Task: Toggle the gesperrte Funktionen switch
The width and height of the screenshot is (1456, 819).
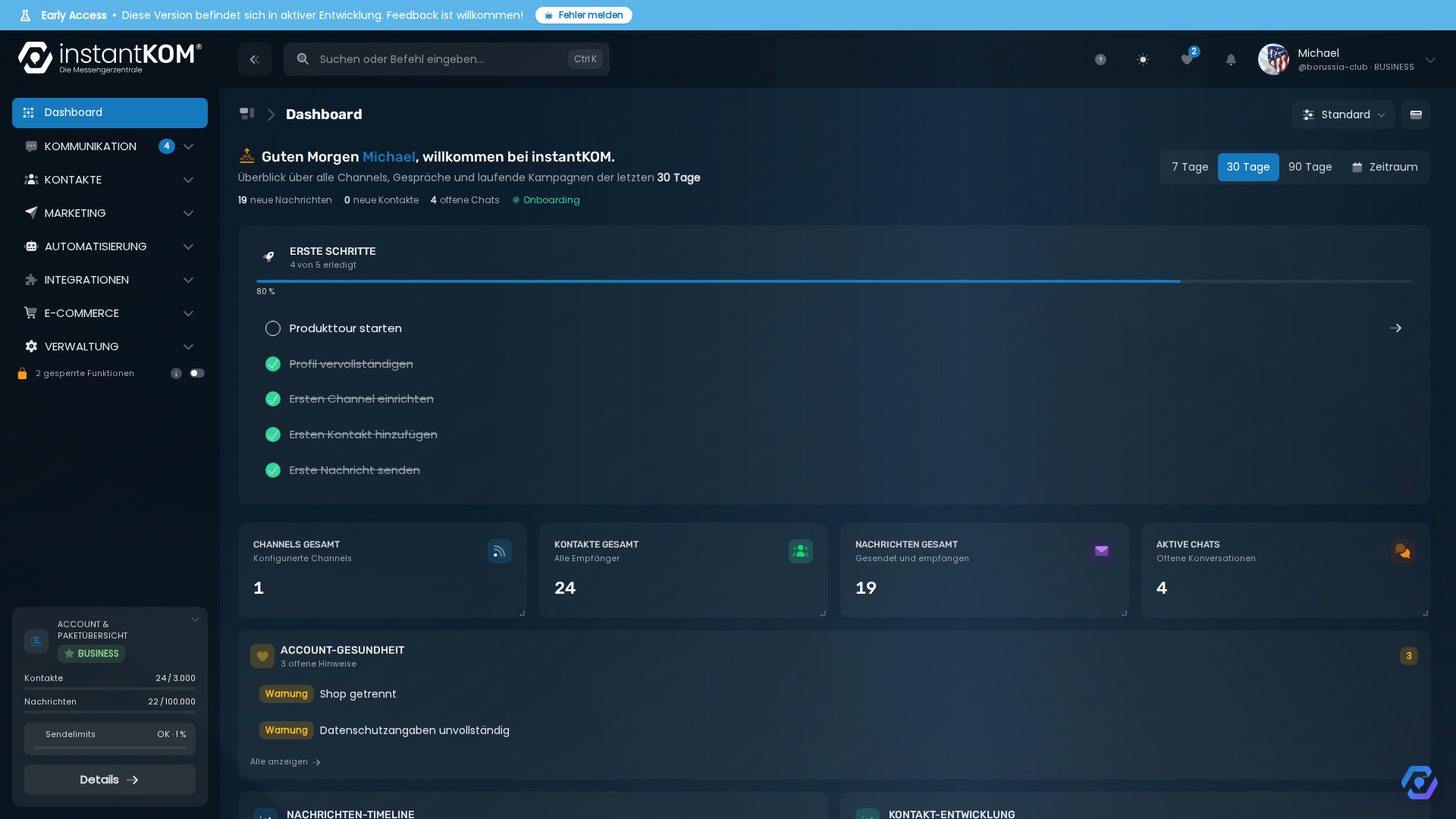Action: coord(197,373)
